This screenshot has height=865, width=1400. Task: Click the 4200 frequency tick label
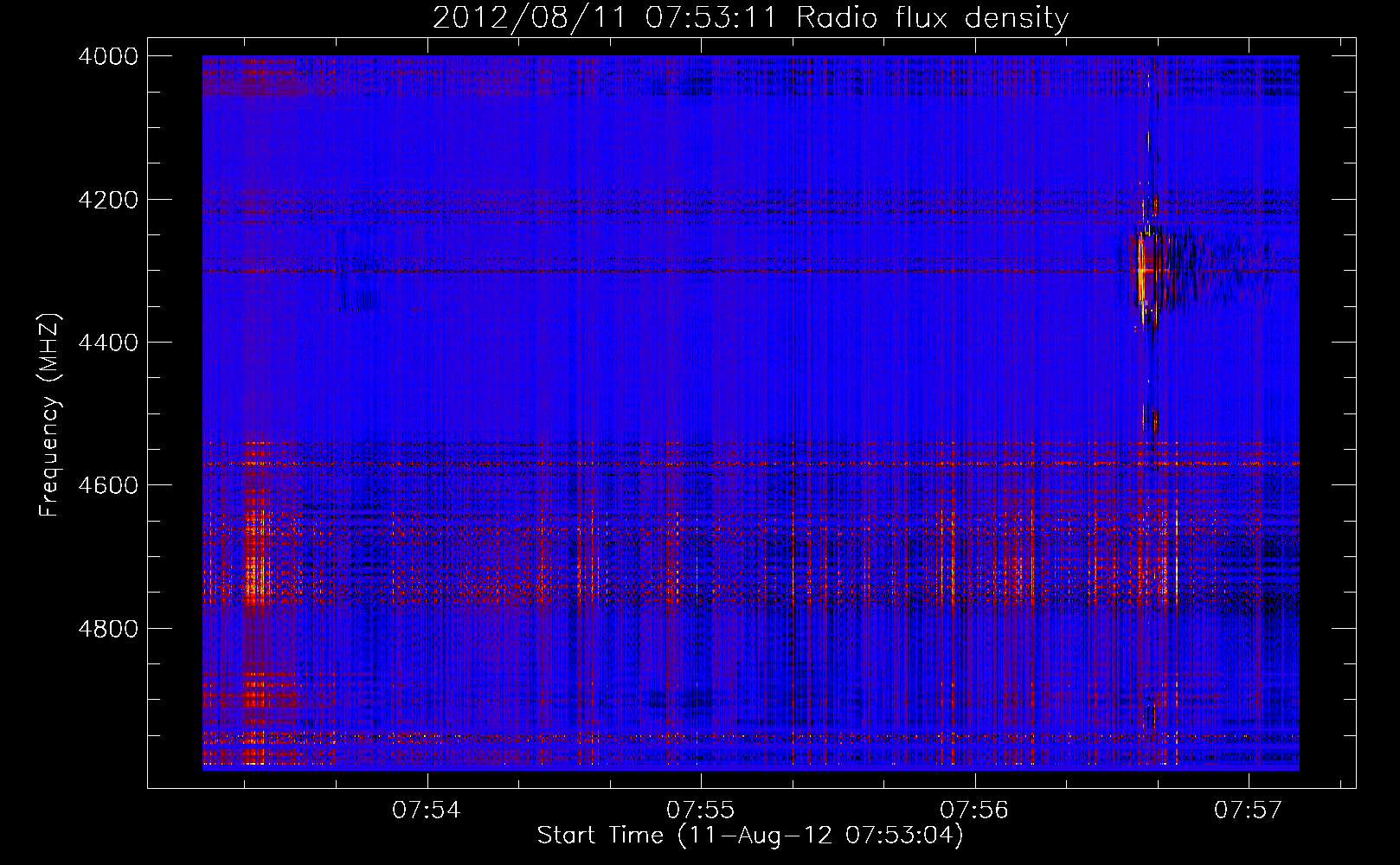(108, 200)
